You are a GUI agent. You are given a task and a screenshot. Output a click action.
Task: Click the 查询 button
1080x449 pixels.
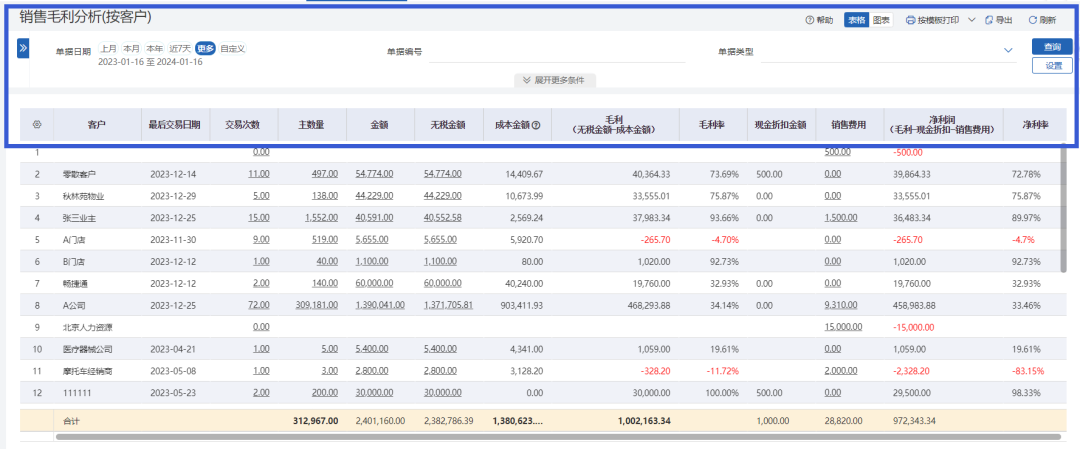pyautogui.click(x=1052, y=47)
